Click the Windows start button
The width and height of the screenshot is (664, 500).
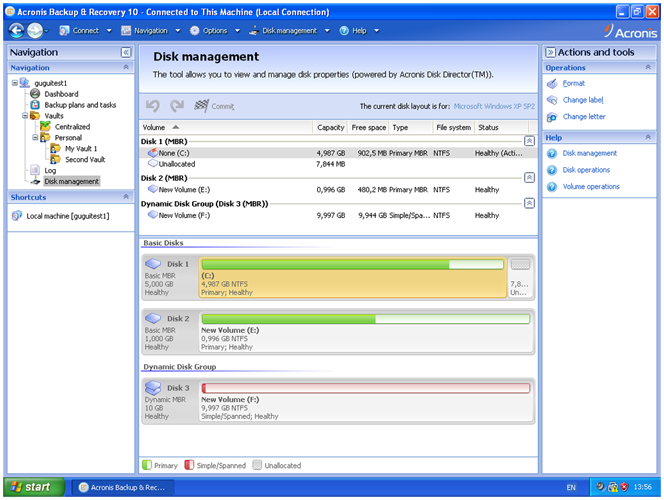[34, 487]
